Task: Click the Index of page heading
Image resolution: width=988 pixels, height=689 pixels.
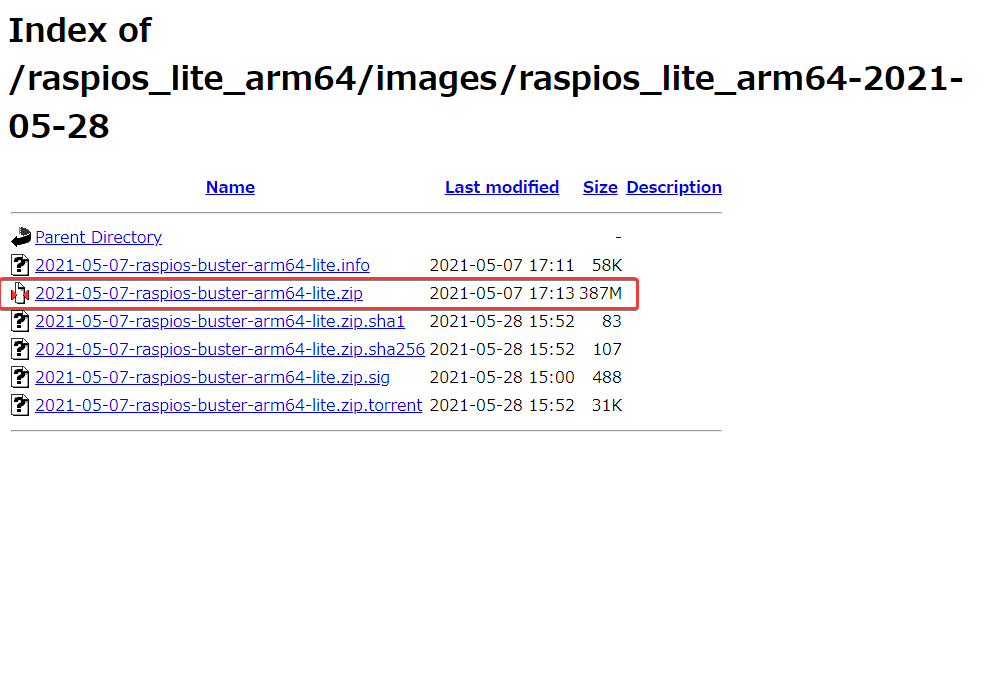Action: pyautogui.click(x=486, y=78)
